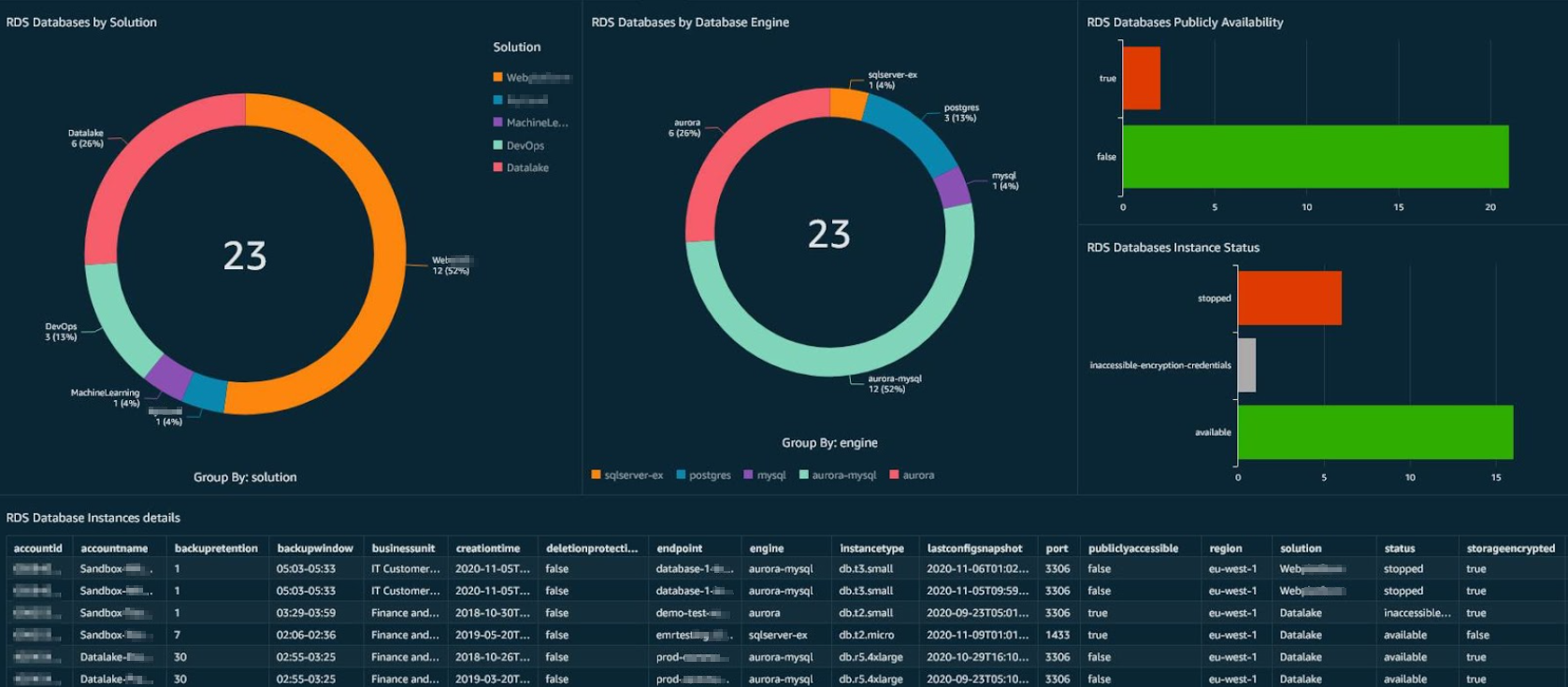This screenshot has width=1568, height=687.
Task: Click the gray inaccessible-encryption-credentials bar
Action: [1246, 365]
